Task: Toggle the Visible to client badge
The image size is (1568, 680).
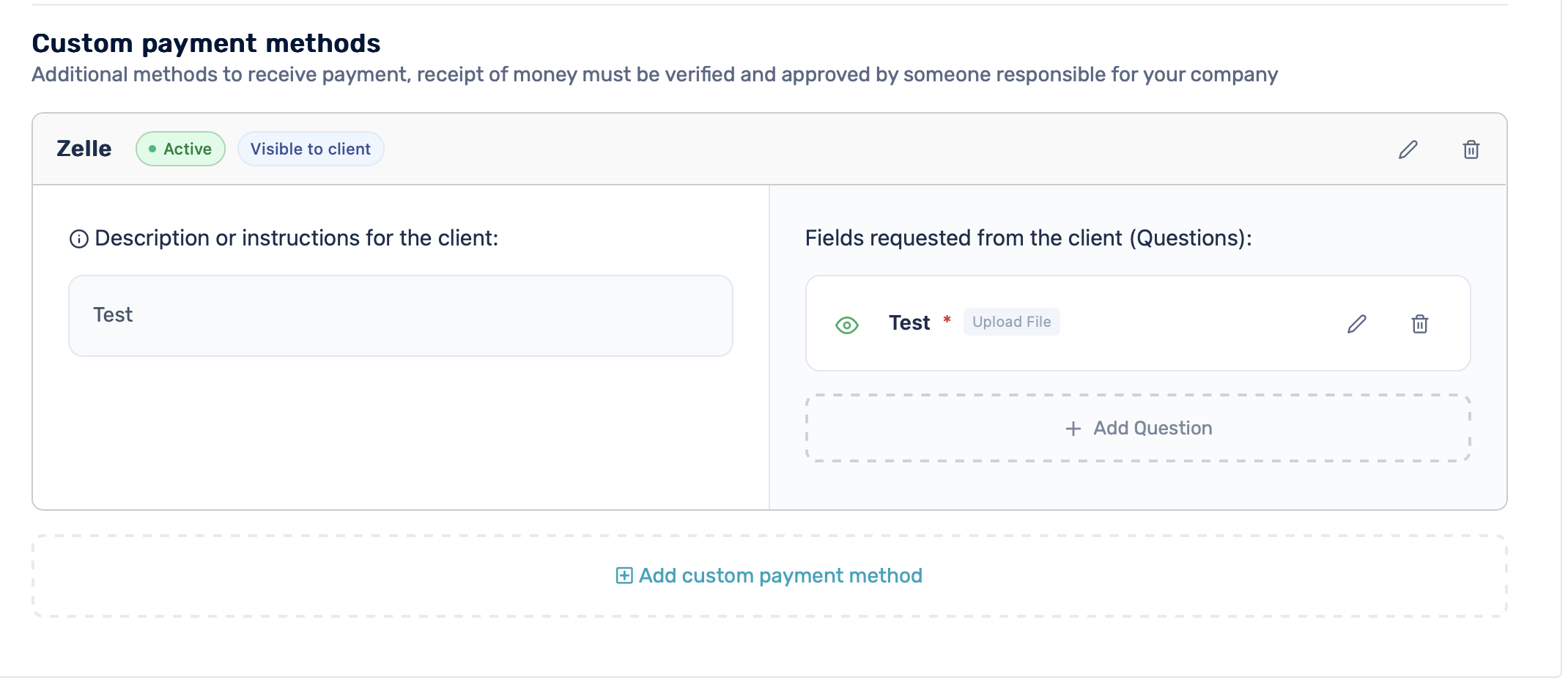Action: click(311, 149)
